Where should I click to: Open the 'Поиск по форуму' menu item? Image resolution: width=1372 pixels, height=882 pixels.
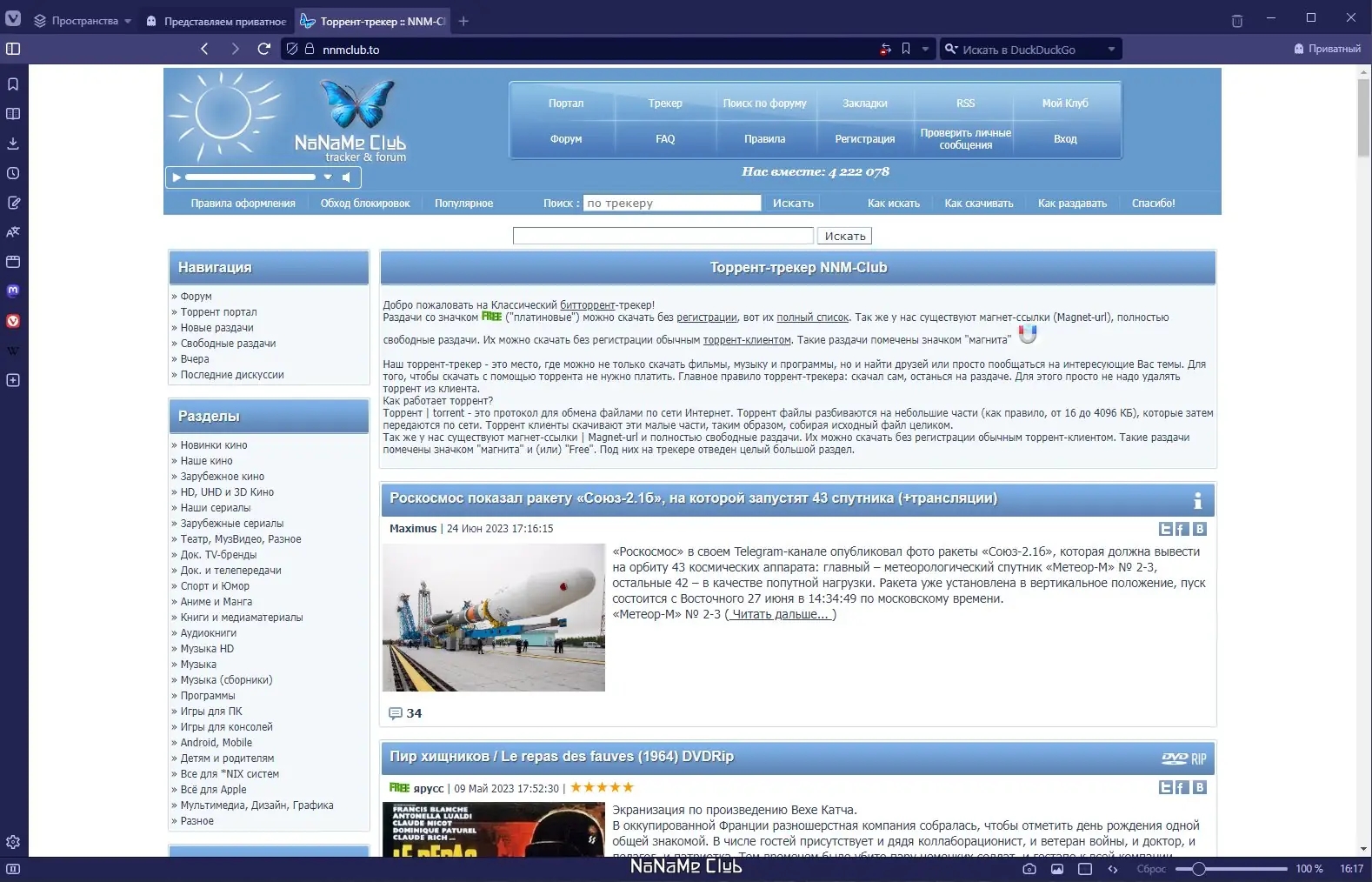(x=765, y=104)
